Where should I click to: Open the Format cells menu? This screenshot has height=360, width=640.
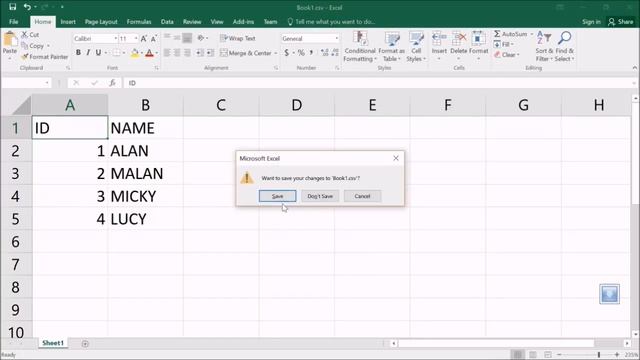478,47
